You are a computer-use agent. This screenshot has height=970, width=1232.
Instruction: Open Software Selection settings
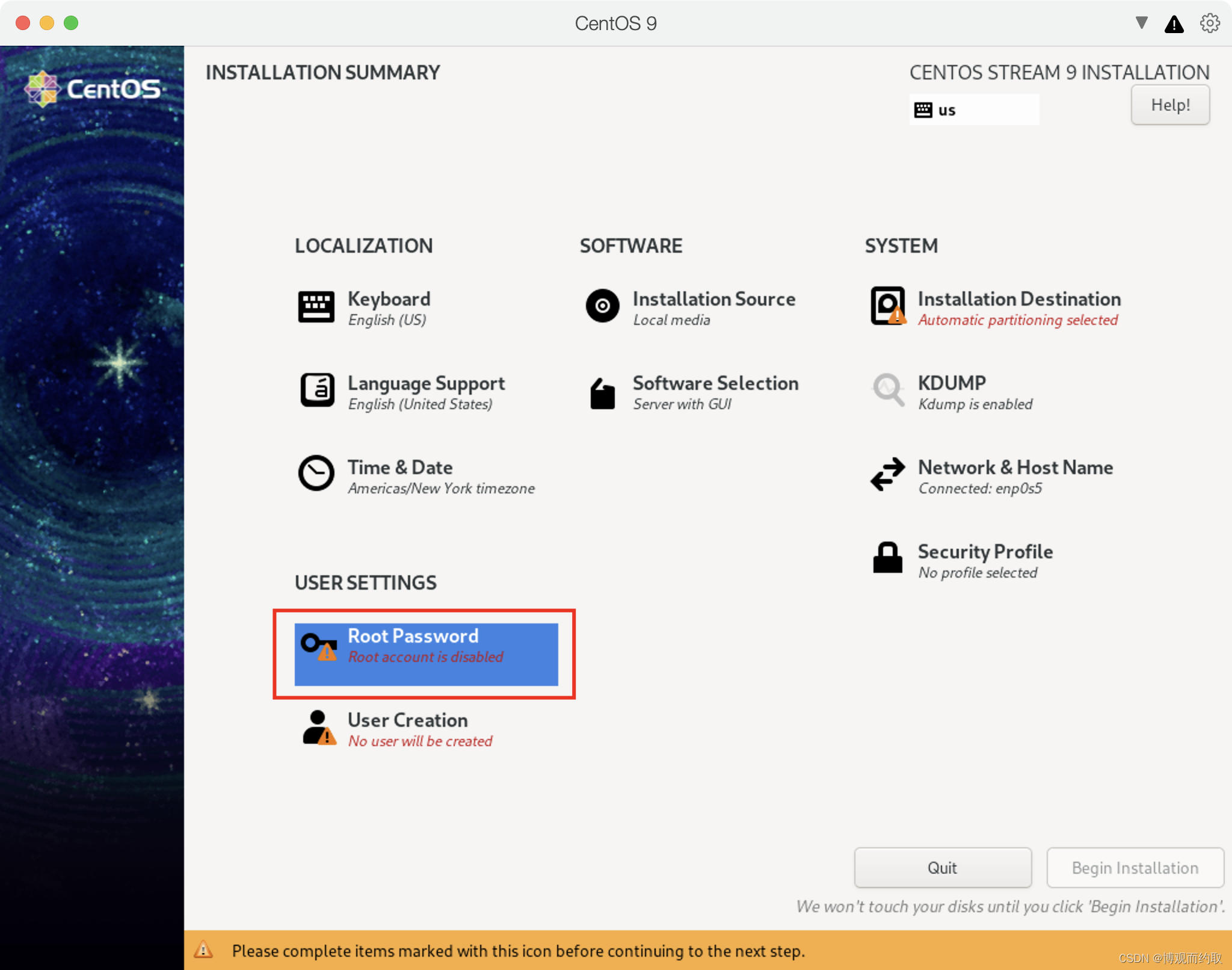[x=716, y=383]
